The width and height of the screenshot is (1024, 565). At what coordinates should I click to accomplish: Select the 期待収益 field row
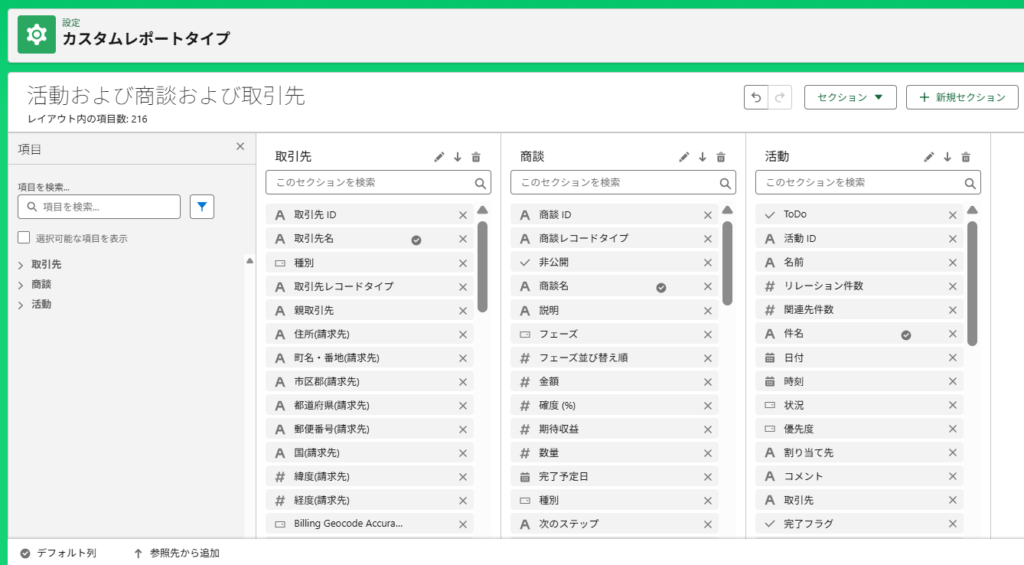615,429
